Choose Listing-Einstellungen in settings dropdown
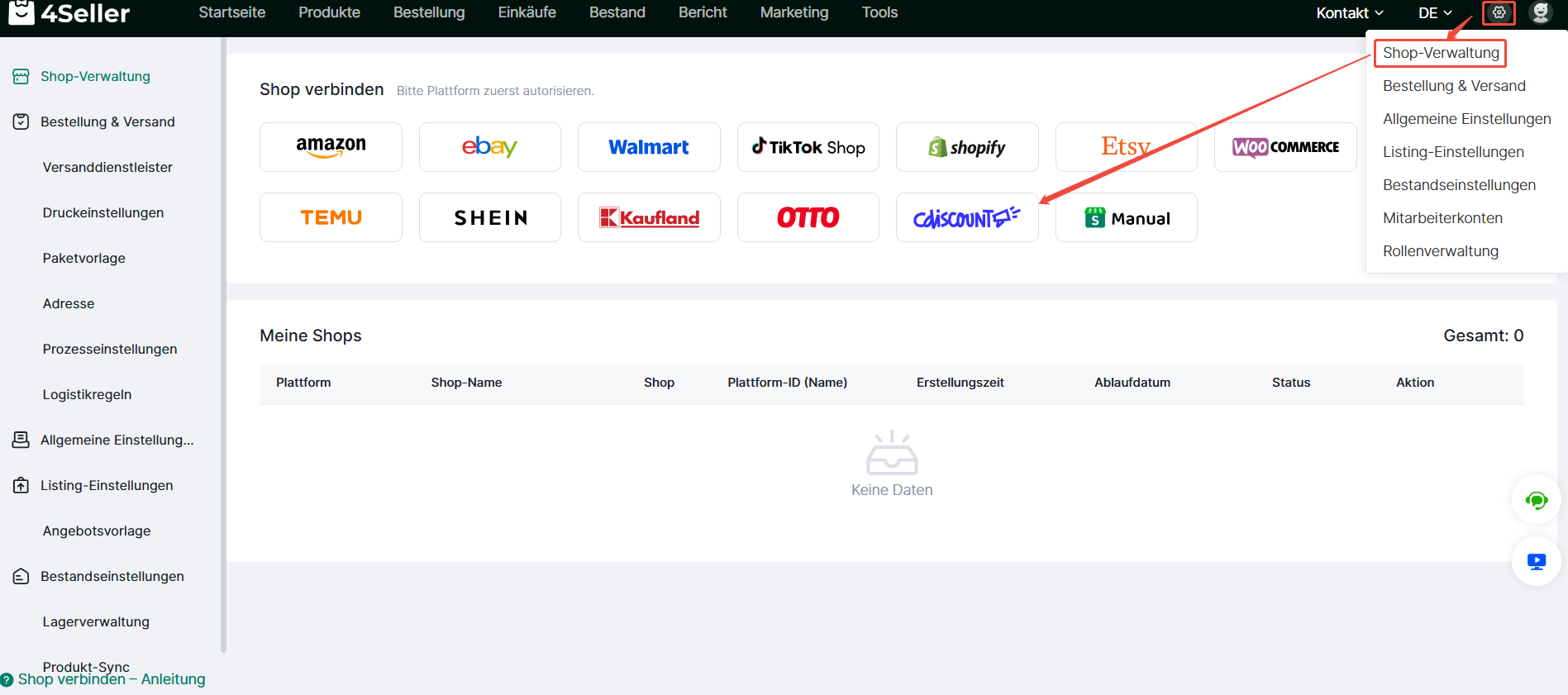1568x695 pixels. point(1453,152)
